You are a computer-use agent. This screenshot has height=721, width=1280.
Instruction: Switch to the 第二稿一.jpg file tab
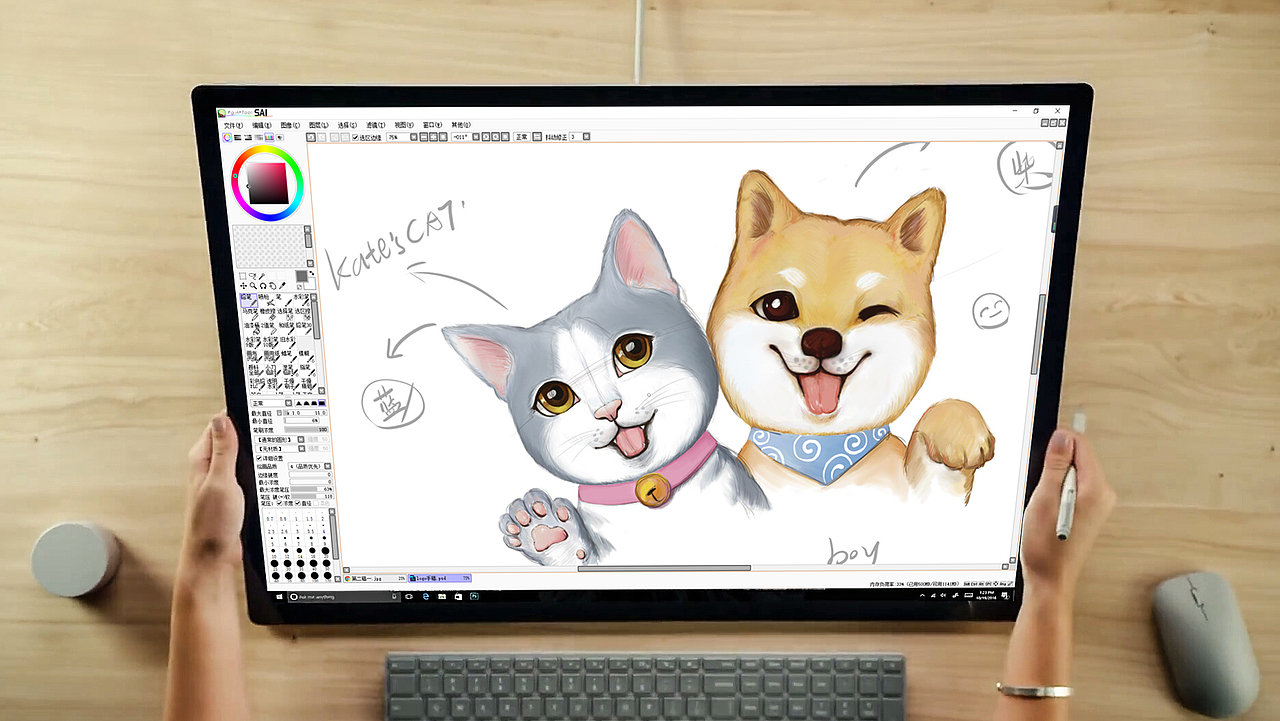tap(376, 578)
